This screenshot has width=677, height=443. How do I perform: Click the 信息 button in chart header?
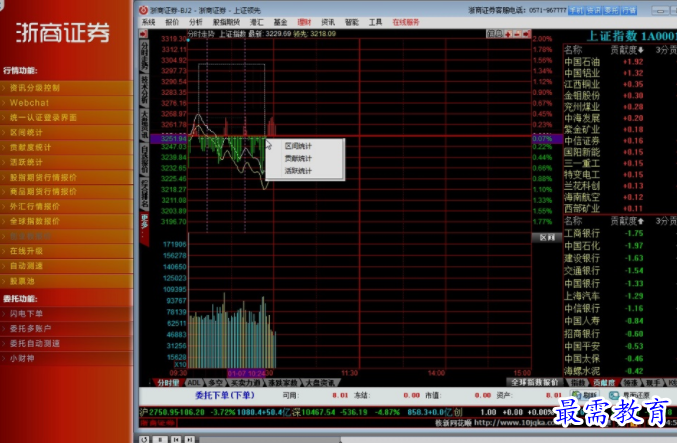pyautogui.click(x=494, y=34)
